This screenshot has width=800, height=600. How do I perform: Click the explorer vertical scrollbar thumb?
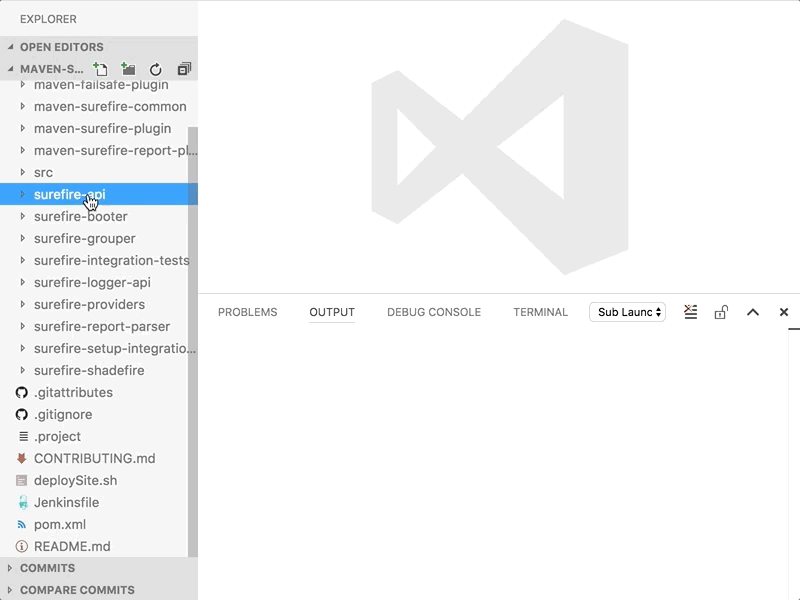[193, 342]
